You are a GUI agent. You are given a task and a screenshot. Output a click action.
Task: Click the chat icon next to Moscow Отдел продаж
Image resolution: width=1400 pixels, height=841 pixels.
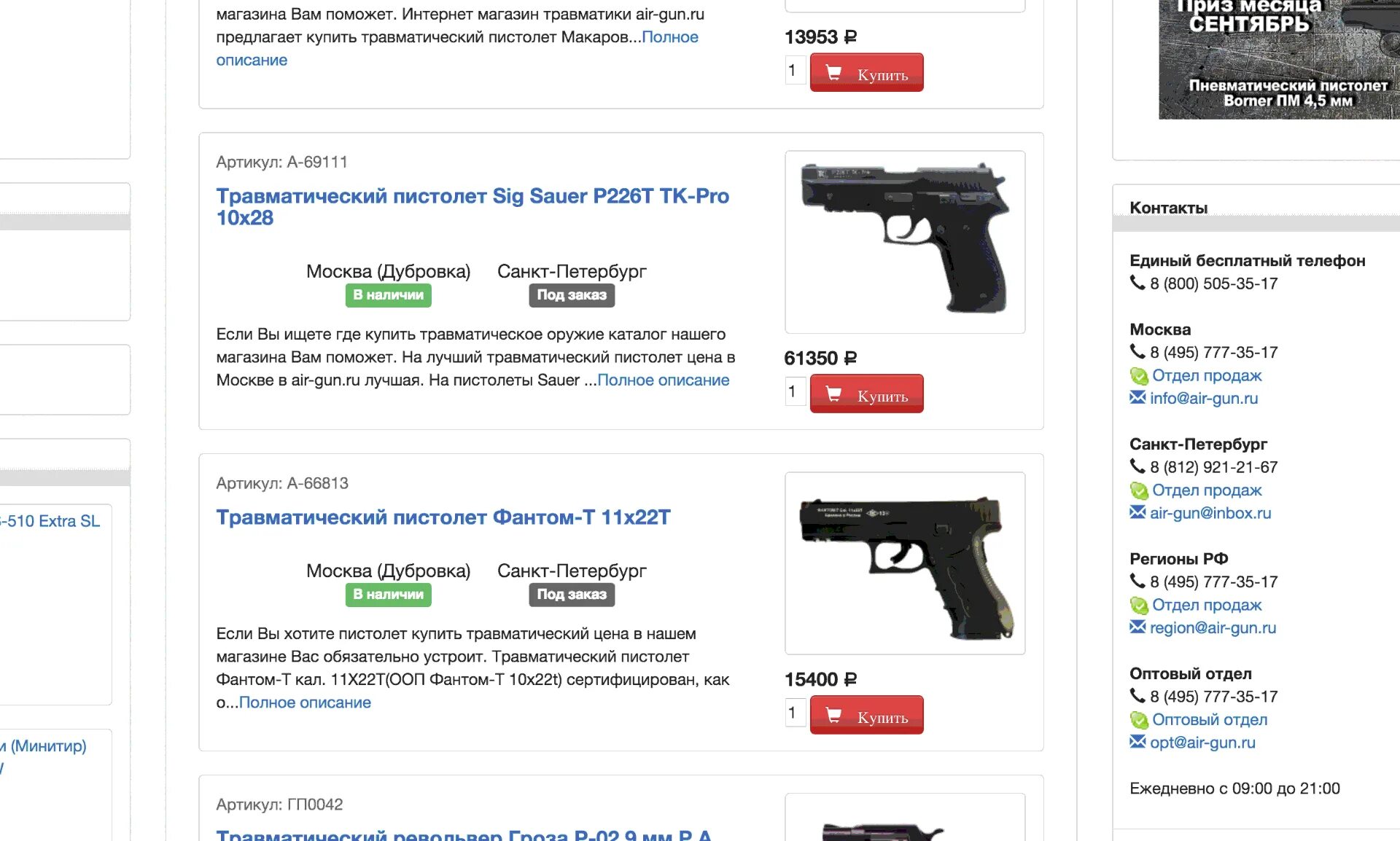click(1138, 376)
